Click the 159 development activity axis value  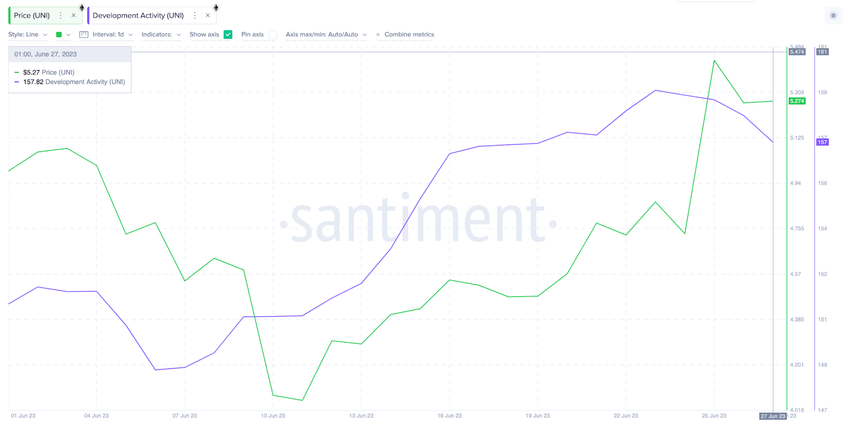pyautogui.click(x=822, y=93)
